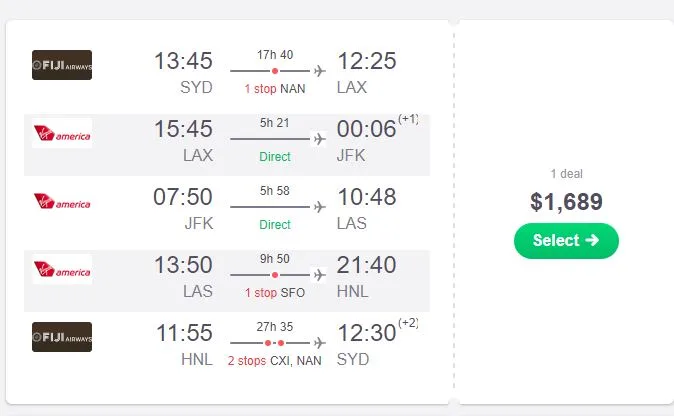Click the 00:06 JFK arrival time

point(367,129)
